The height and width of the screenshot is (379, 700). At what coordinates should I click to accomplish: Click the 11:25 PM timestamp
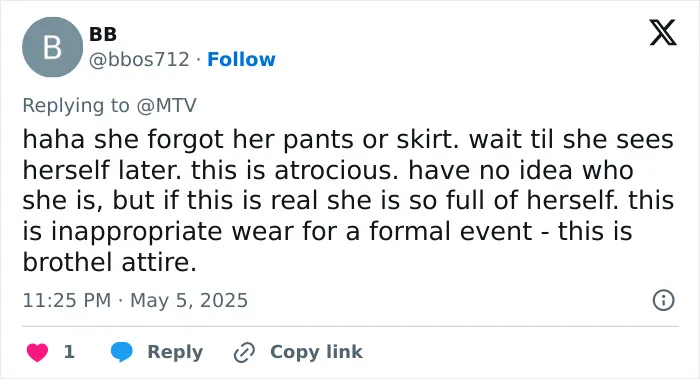[67, 300]
